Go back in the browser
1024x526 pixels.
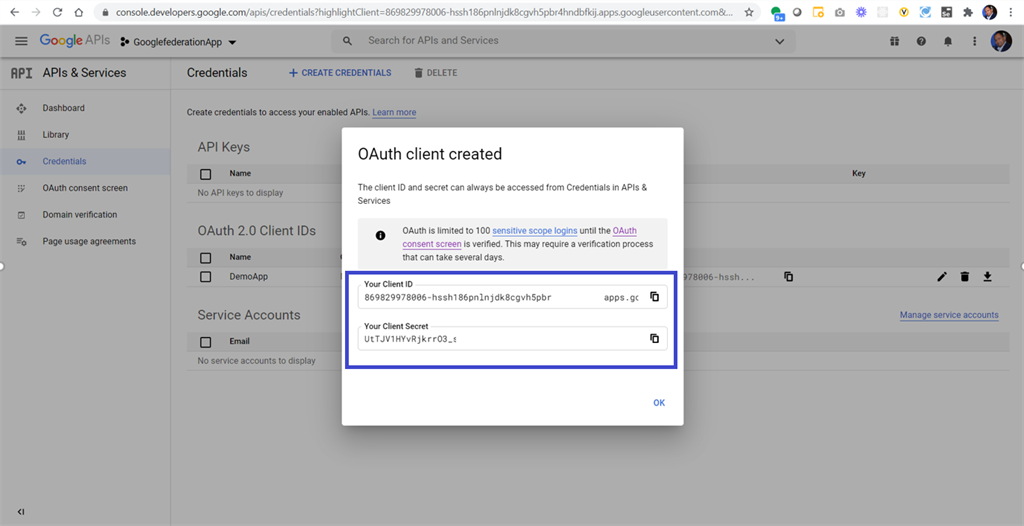[x=14, y=12]
